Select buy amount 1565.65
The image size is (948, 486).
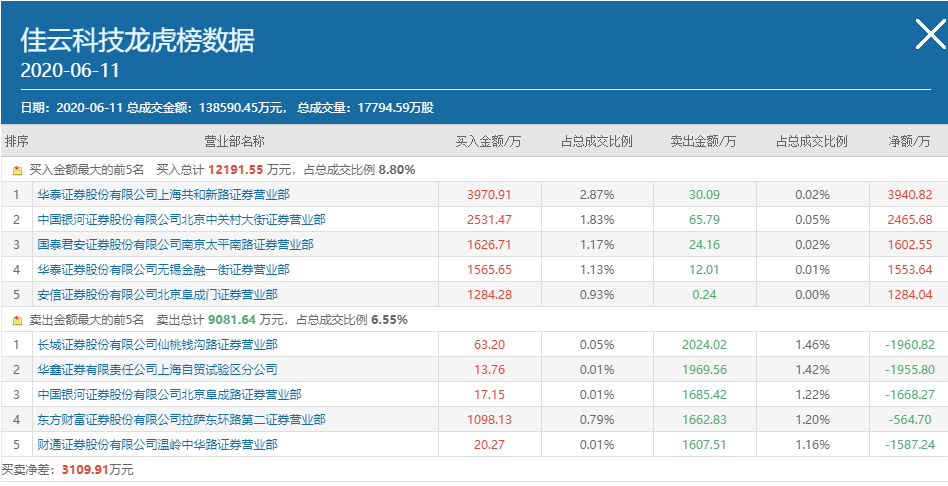point(489,270)
